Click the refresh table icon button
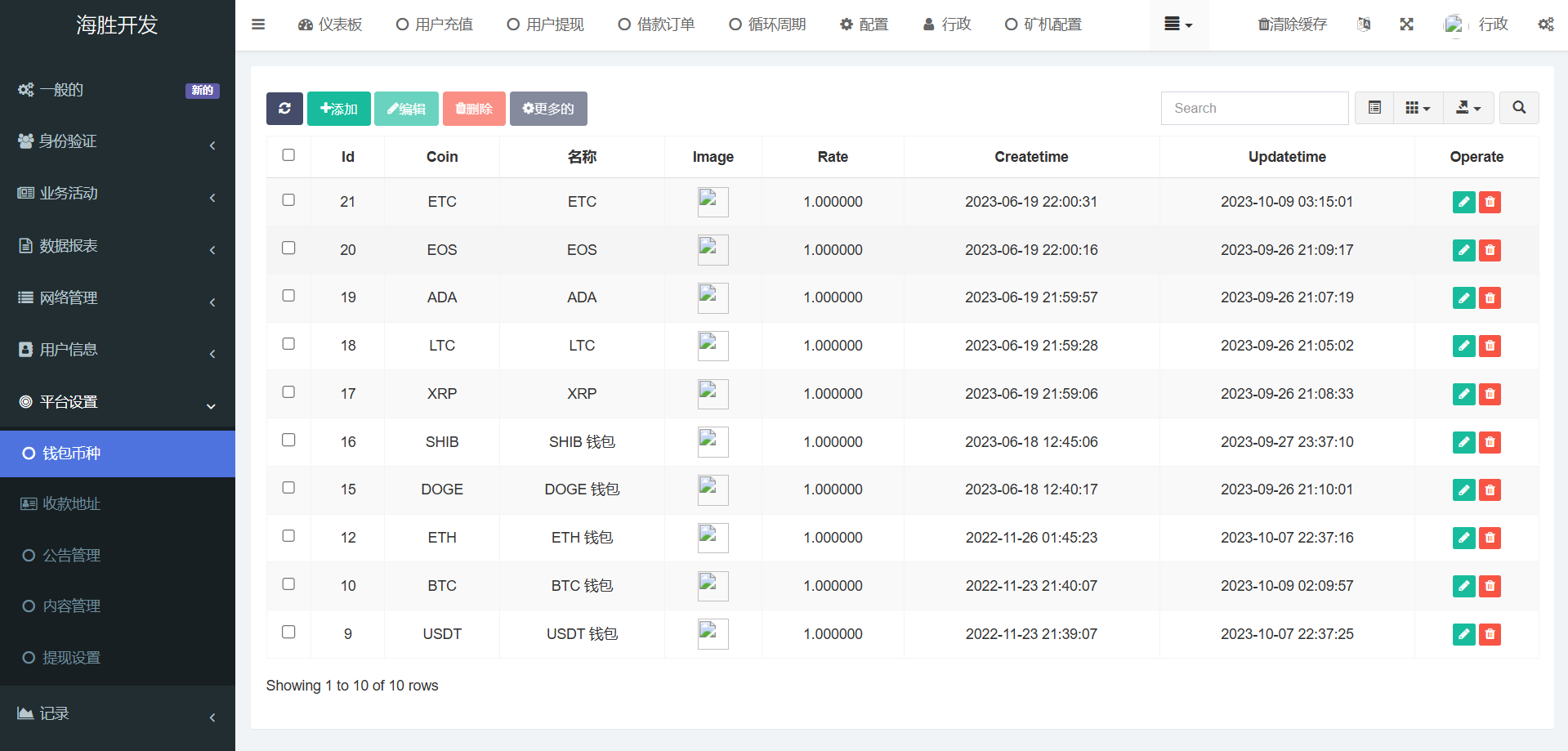This screenshot has height=751, width=1568. point(284,109)
